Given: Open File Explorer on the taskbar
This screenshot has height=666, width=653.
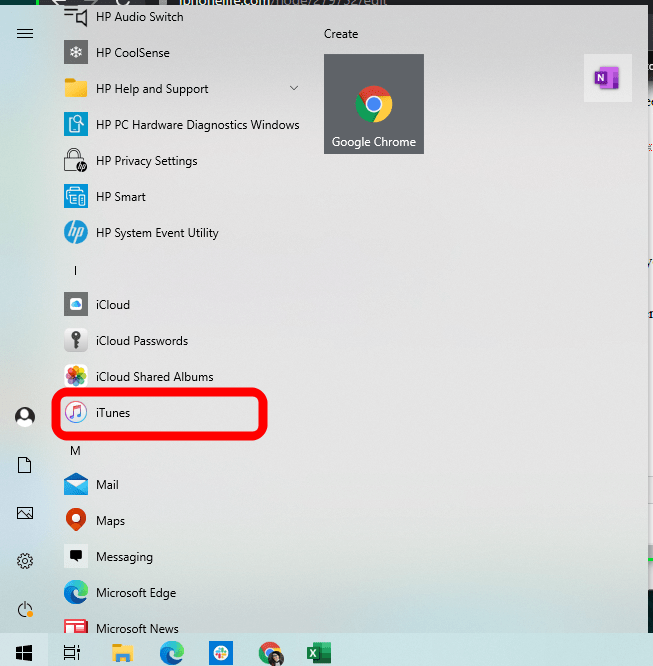Looking at the screenshot, I should tap(122, 653).
